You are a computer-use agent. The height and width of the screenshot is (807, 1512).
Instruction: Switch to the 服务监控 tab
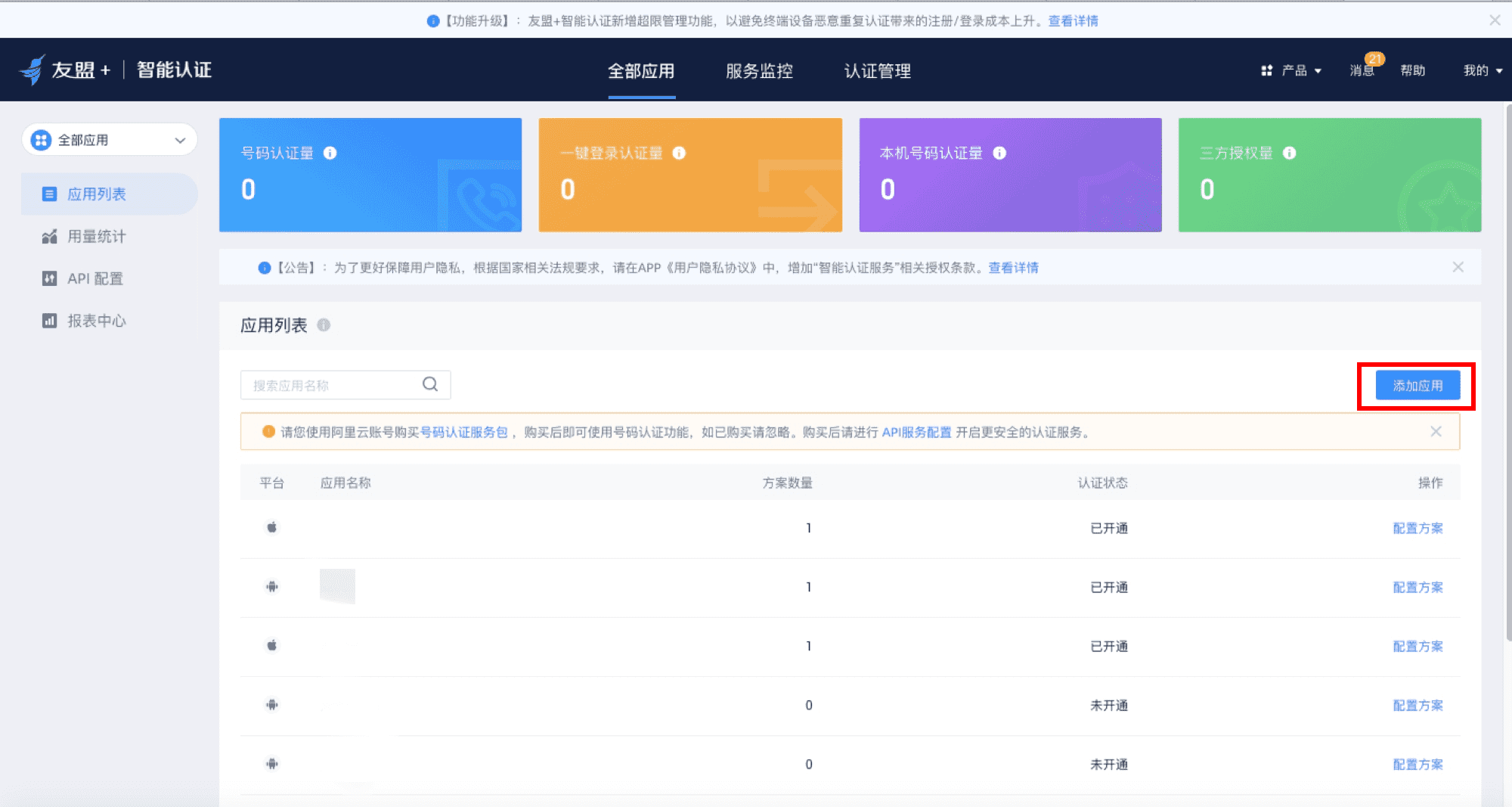[x=759, y=71]
